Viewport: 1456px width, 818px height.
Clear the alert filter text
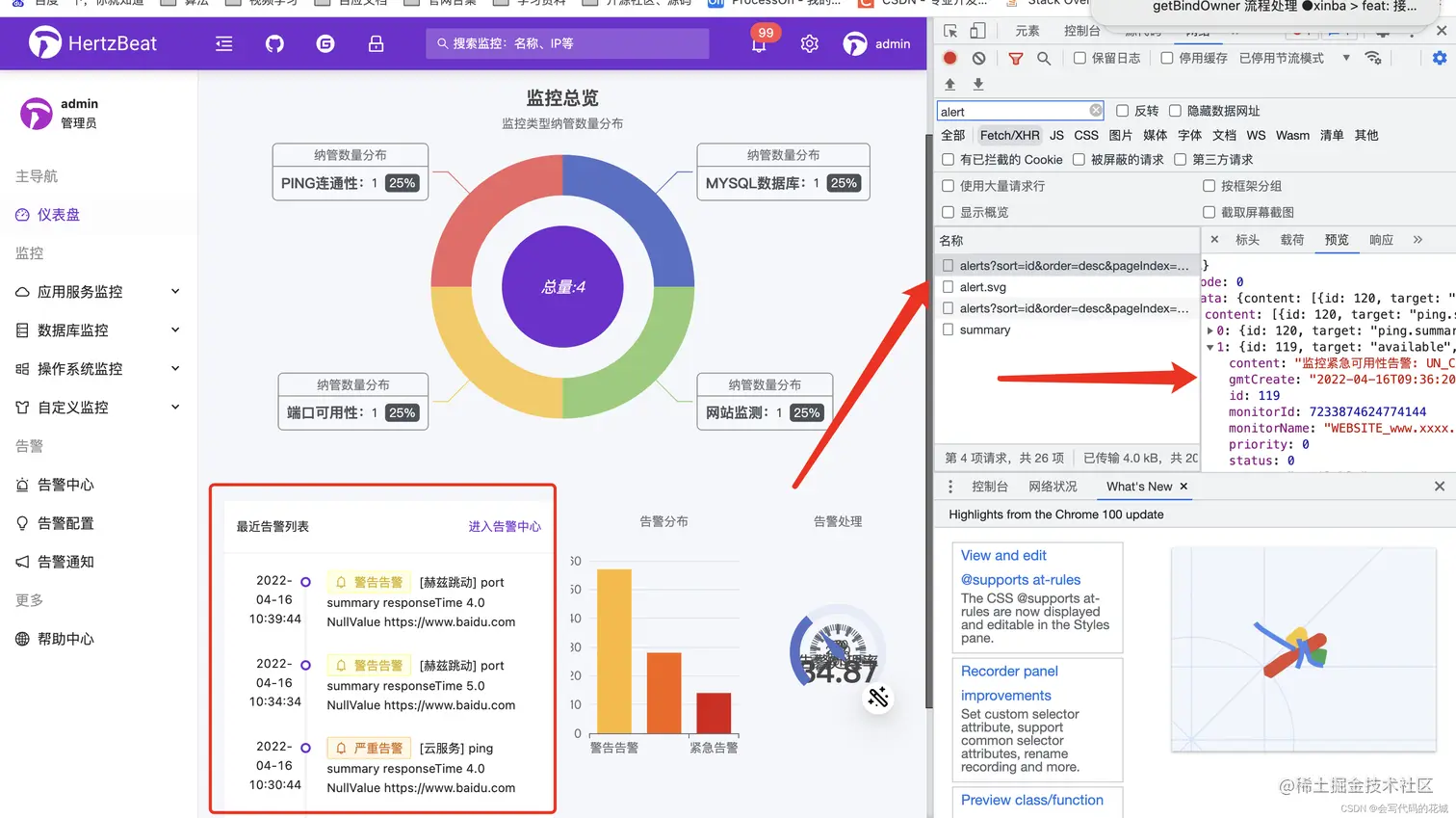click(x=1095, y=111)
